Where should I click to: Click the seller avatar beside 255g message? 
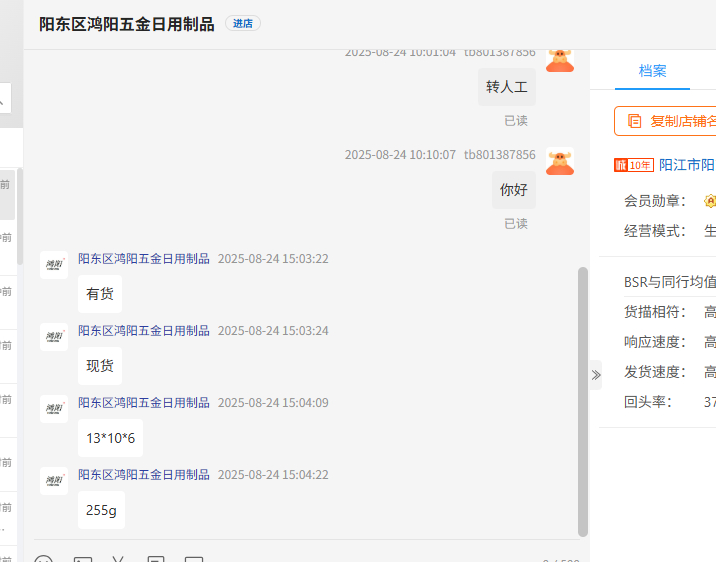54,481
